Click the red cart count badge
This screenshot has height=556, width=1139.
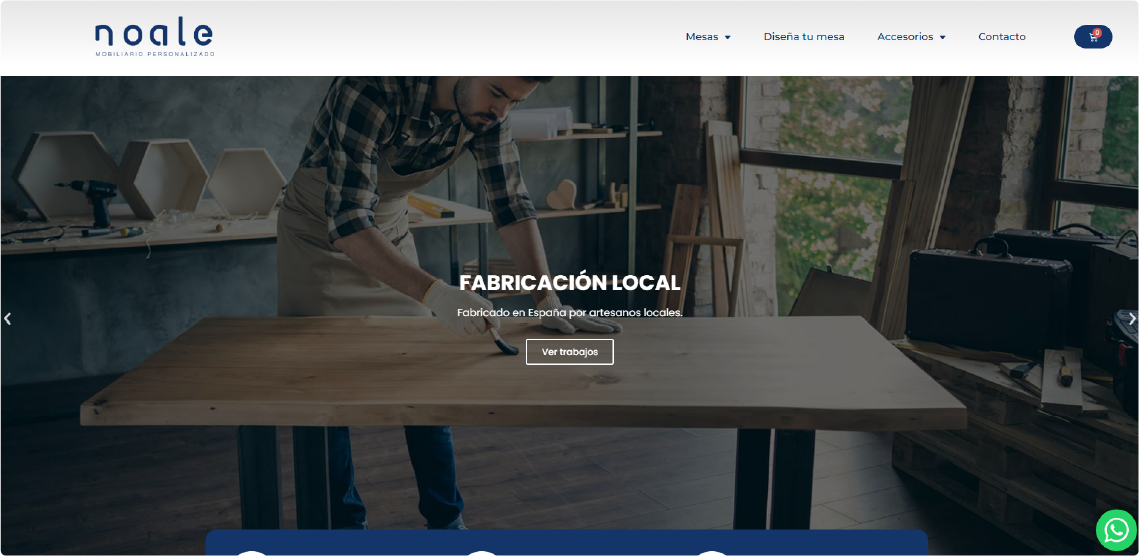pos(1097,32)
